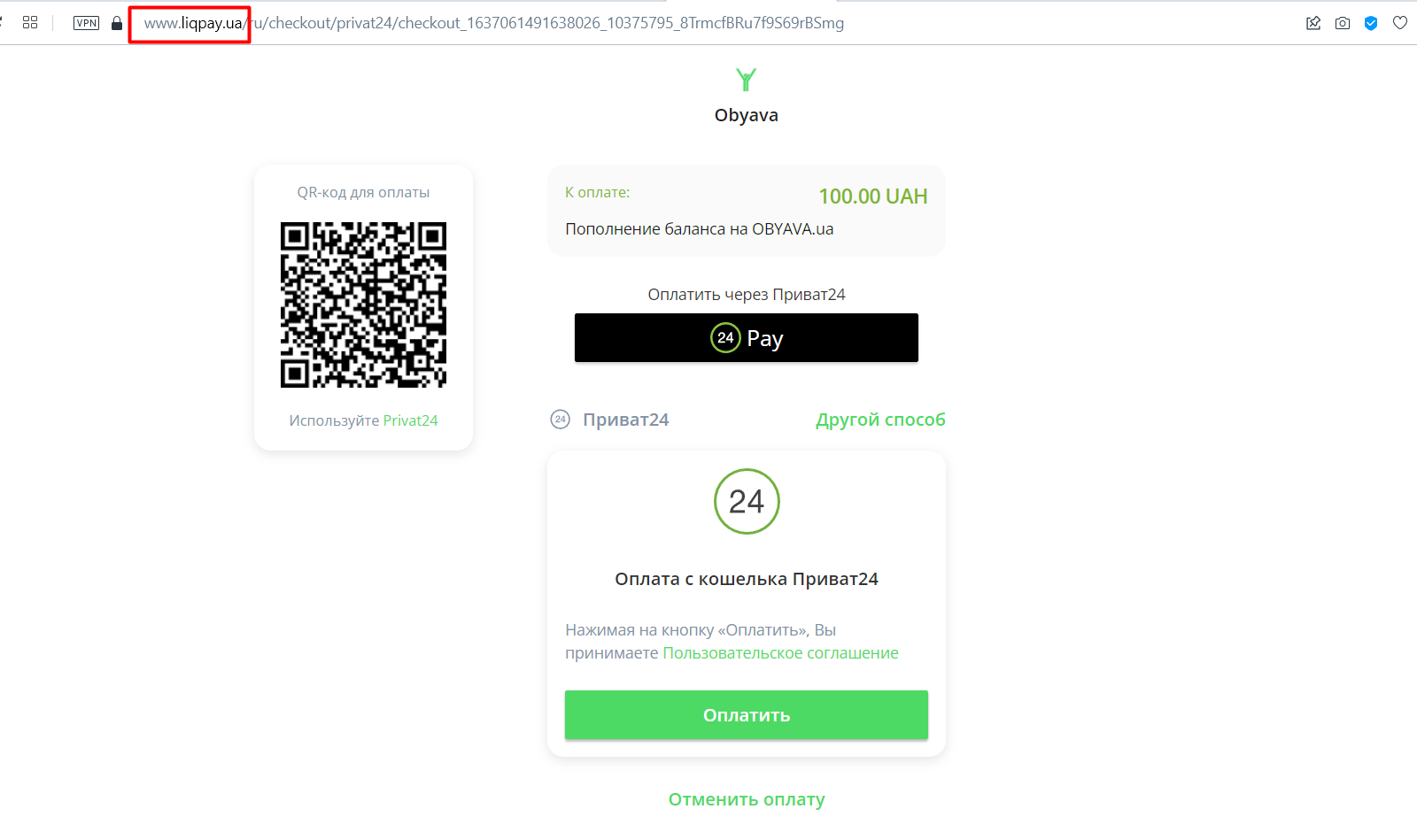Click the 100.00 UAH amount

[x=872, y=197]
